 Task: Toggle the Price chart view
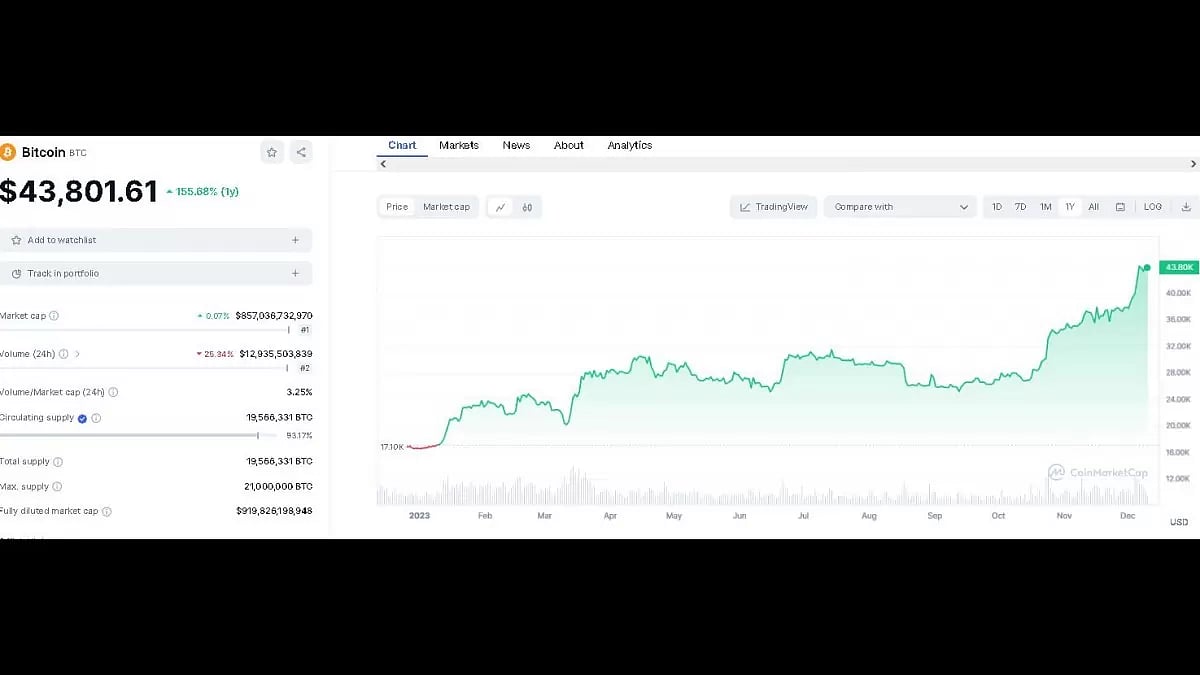[397, 207]
